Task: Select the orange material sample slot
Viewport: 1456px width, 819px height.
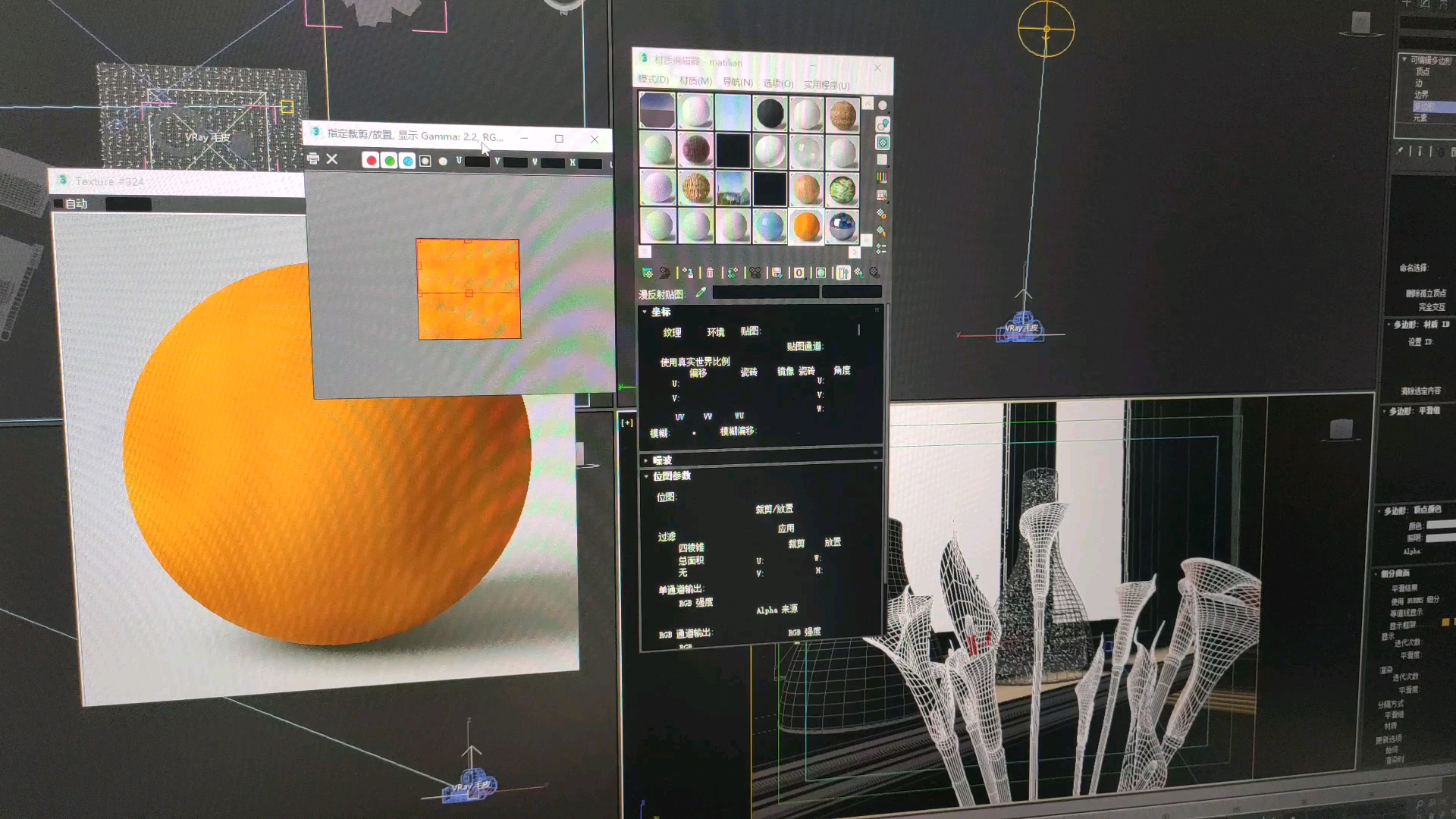Action: (x=805, y=226)
